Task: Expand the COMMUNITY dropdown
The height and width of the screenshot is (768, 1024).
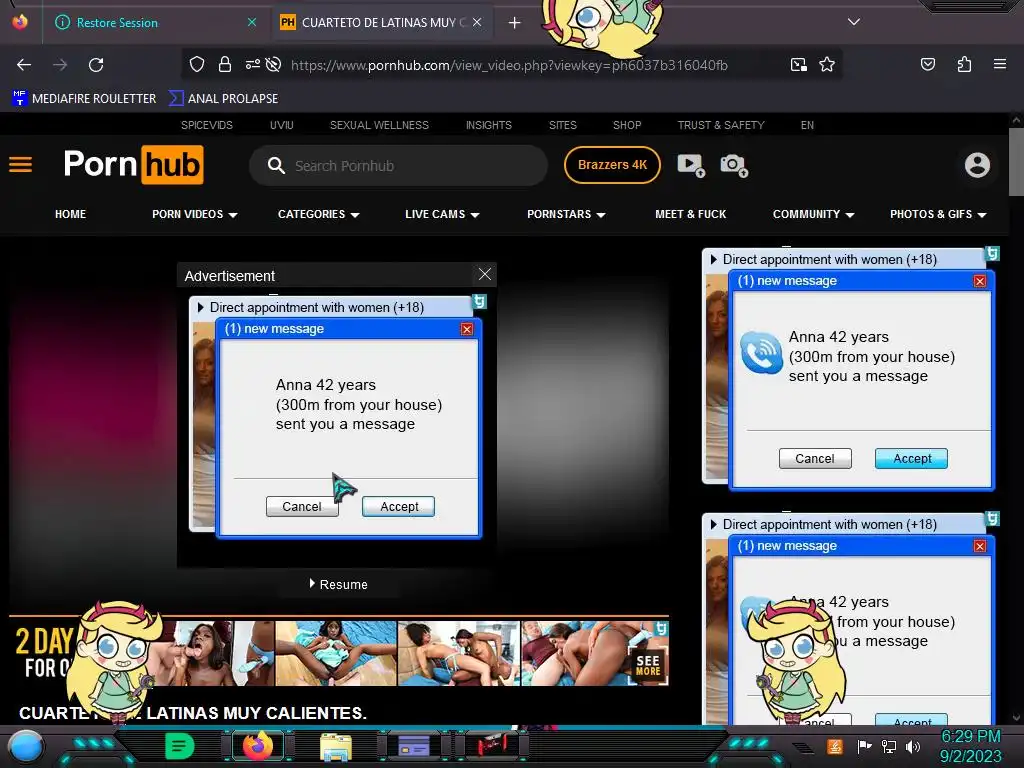Action: pos(813,214)
